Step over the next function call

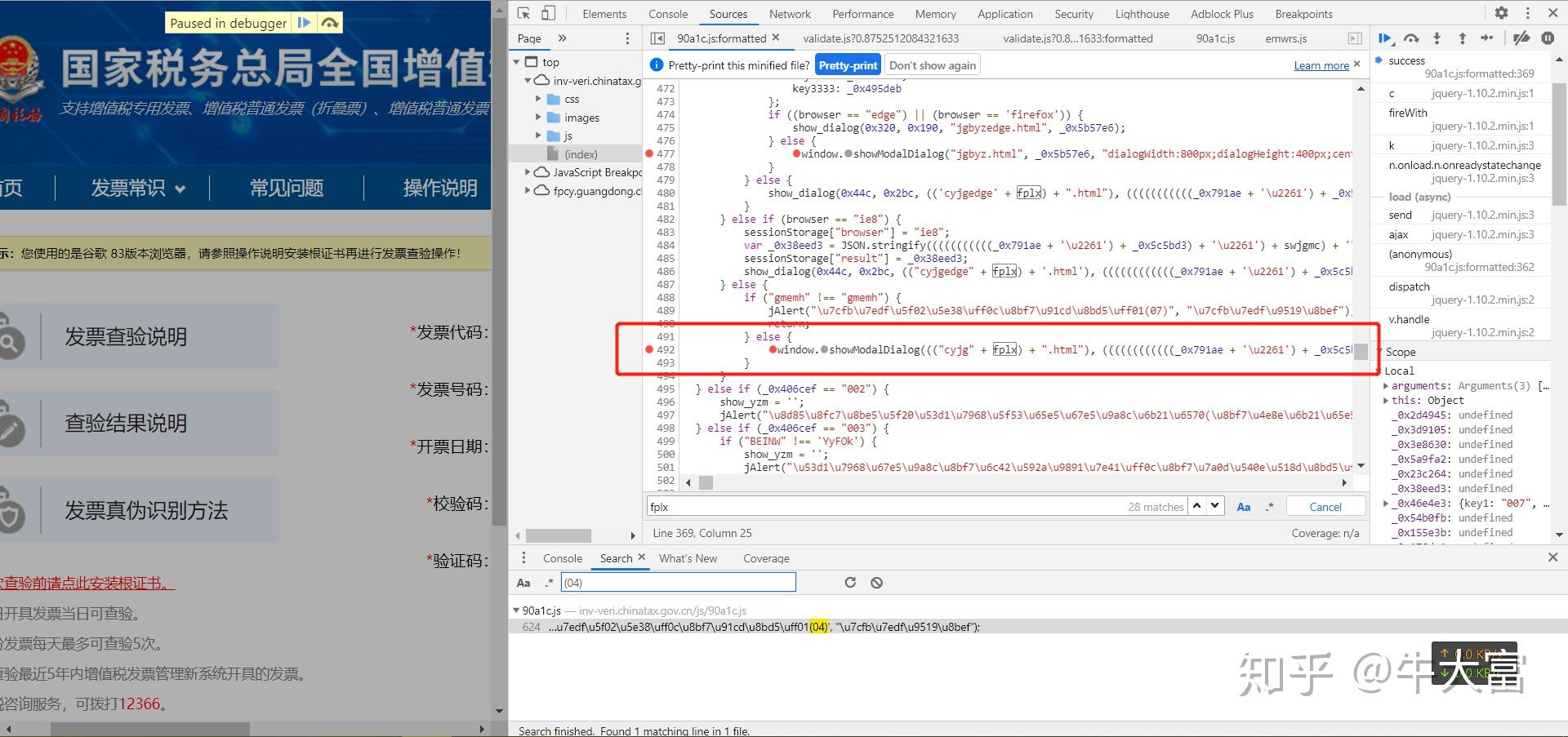pos(1411,38)
